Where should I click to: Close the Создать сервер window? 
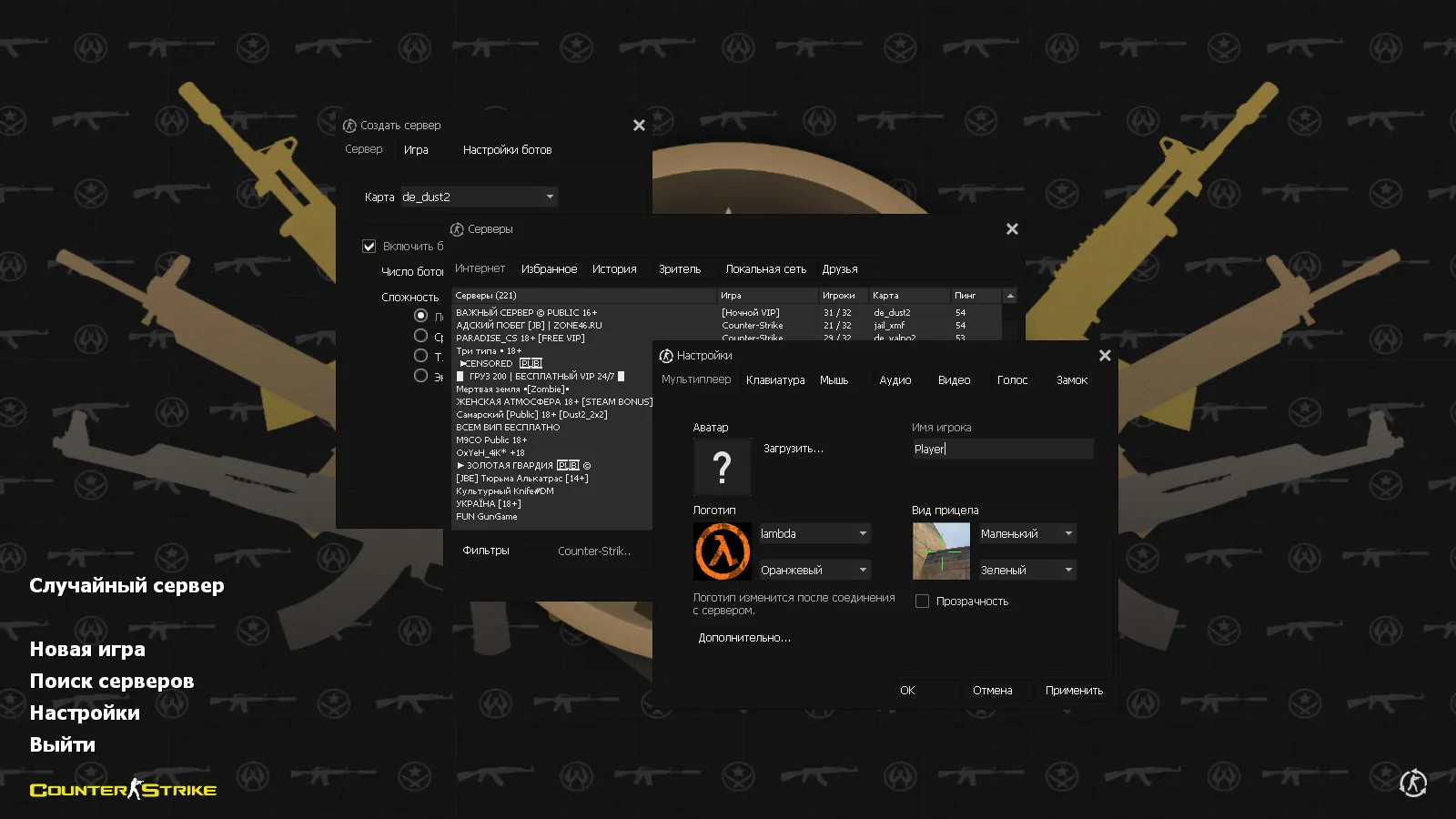pyautogui.click(x=639, y=126)
